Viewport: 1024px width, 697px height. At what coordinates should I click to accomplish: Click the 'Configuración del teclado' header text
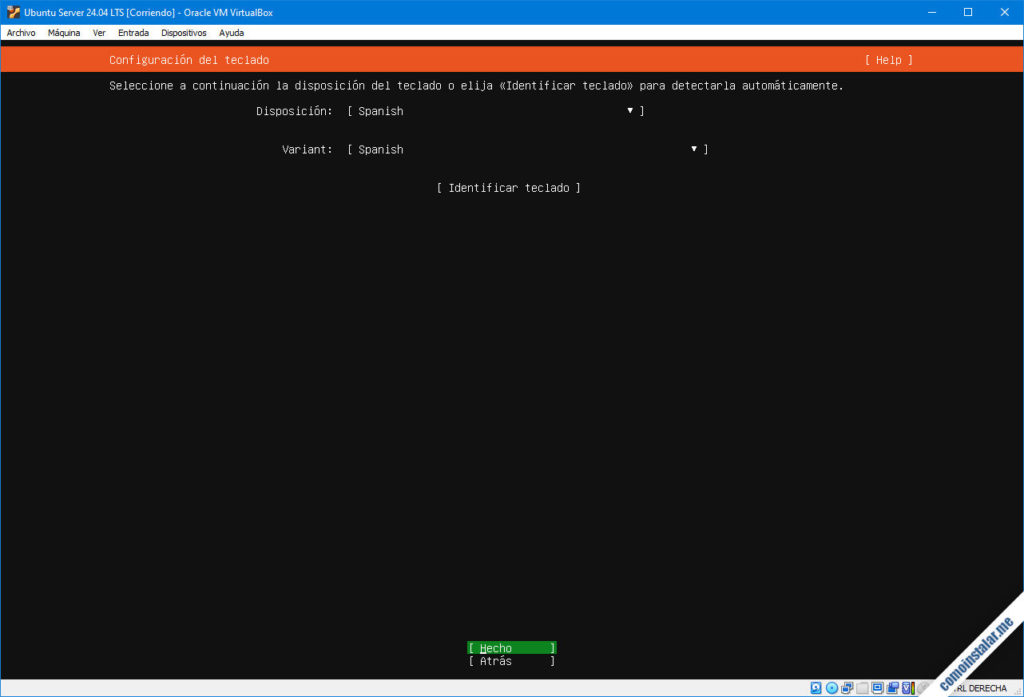tap(189, 60)
